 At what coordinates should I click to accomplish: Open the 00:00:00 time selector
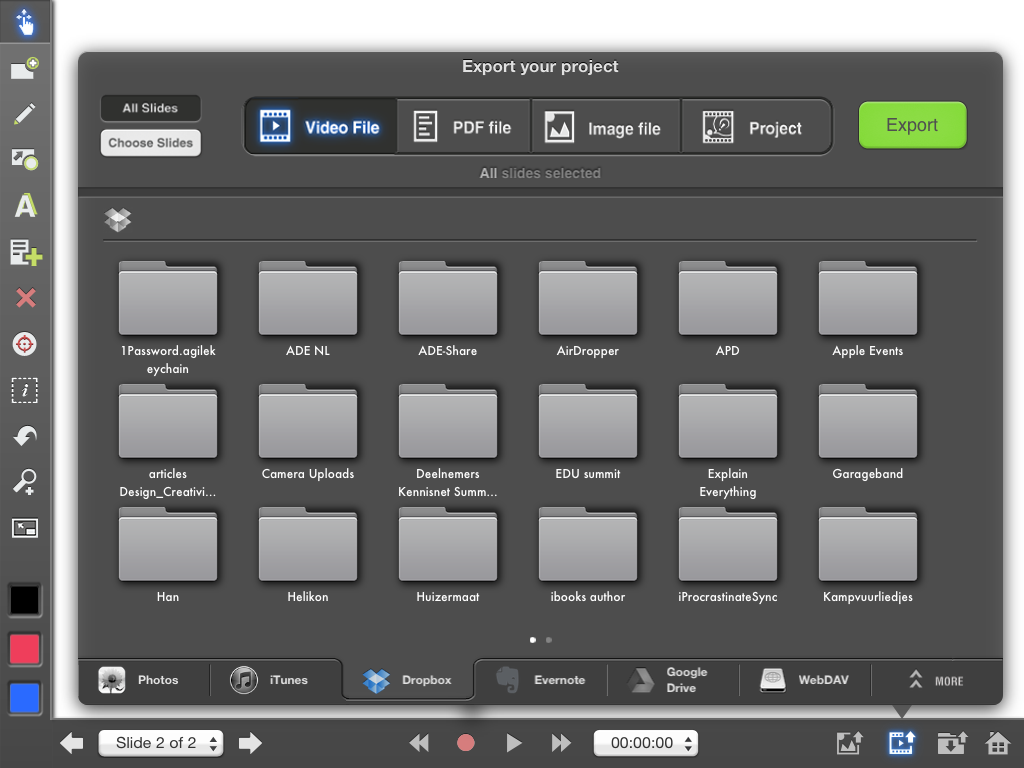tap(645, 743)
